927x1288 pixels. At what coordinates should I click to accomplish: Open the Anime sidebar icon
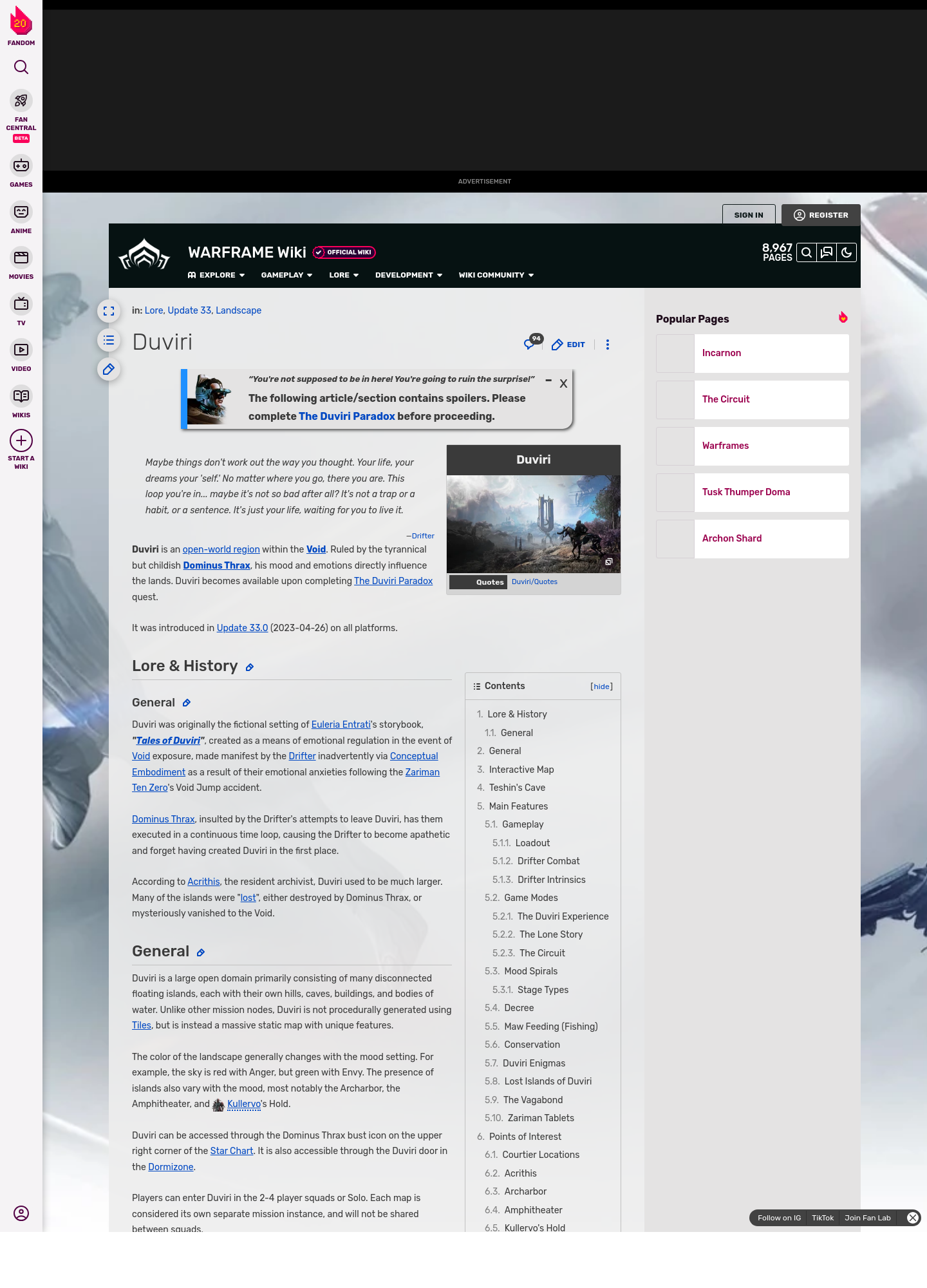pyautogui.click(x=21, y=212)
